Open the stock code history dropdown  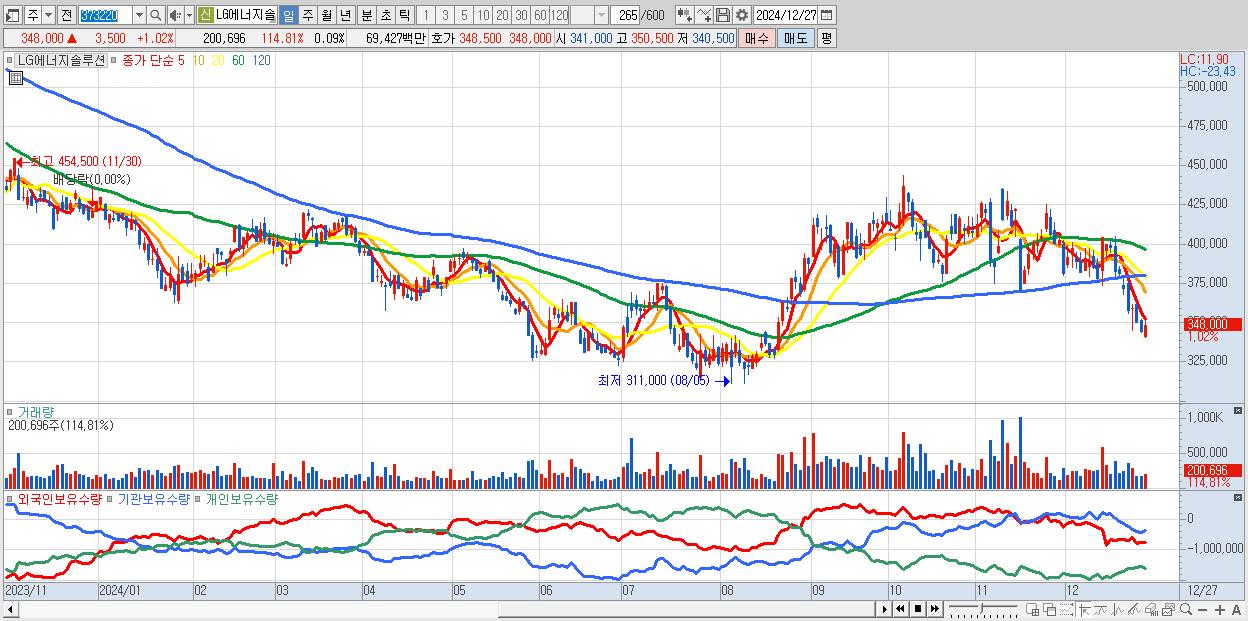click(139, 15)
